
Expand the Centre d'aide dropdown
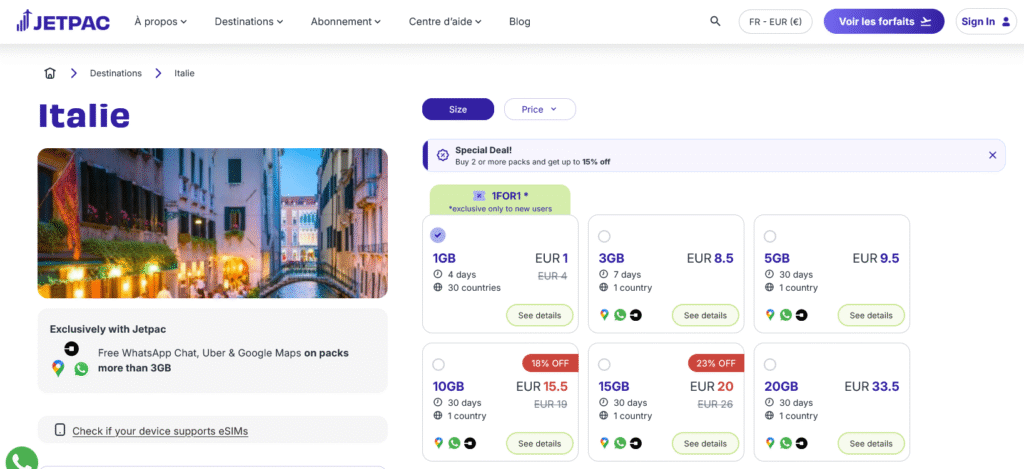point(445,22)
